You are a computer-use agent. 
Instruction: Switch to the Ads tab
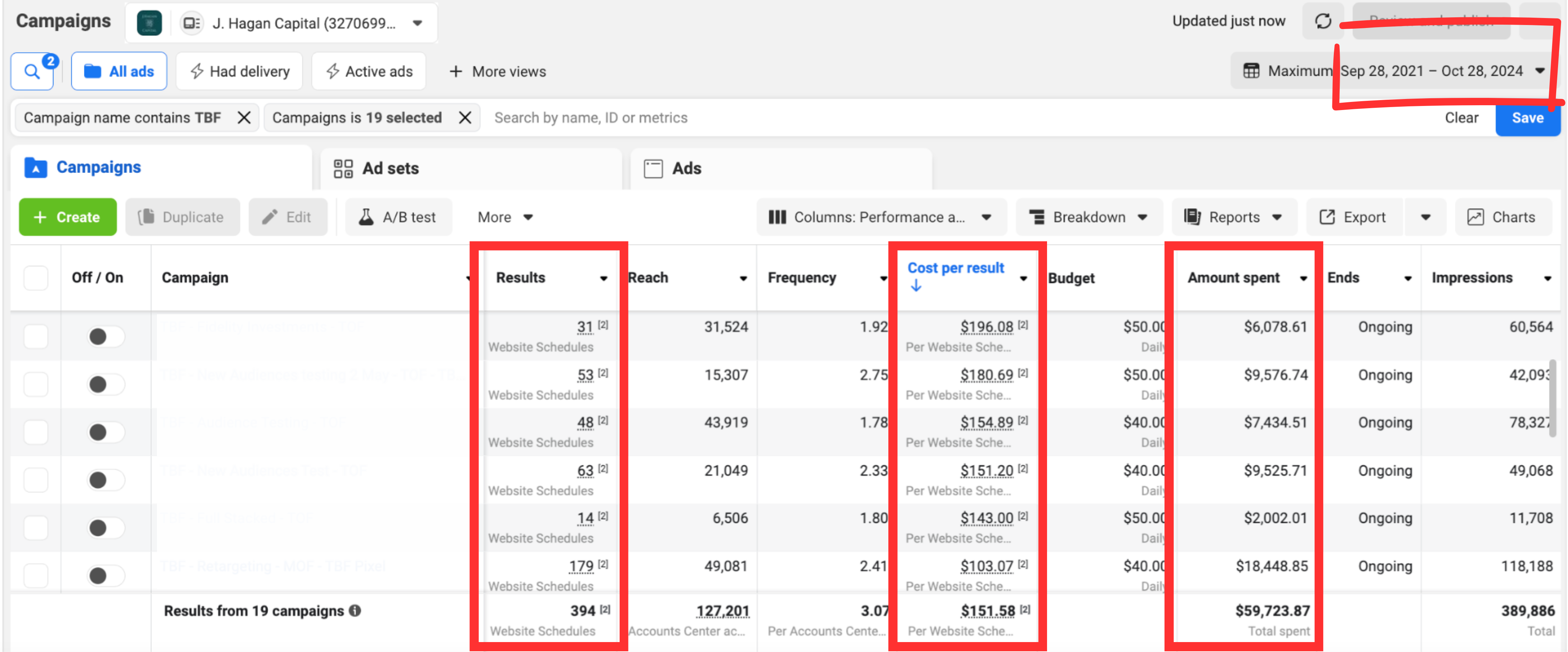pyautogui.click(x=781, y=169)
